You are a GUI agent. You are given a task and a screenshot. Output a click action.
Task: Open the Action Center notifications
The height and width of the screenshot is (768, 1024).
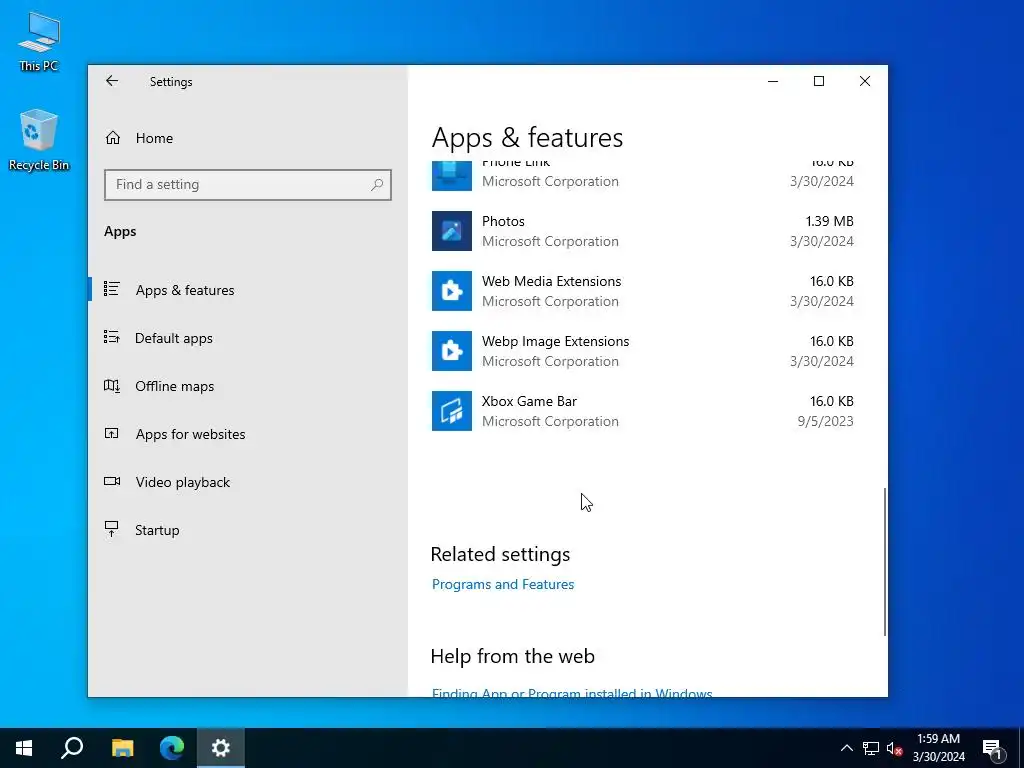tap(993, 749)
